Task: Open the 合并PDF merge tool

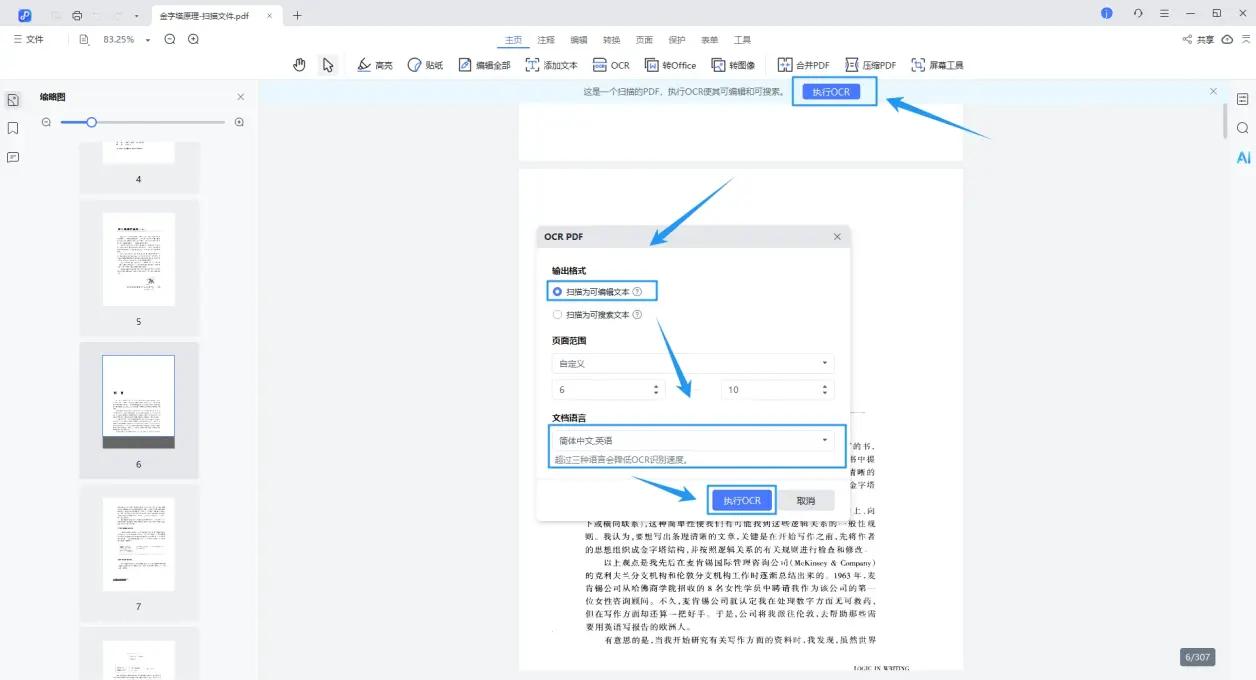Action: coord(803,65)
